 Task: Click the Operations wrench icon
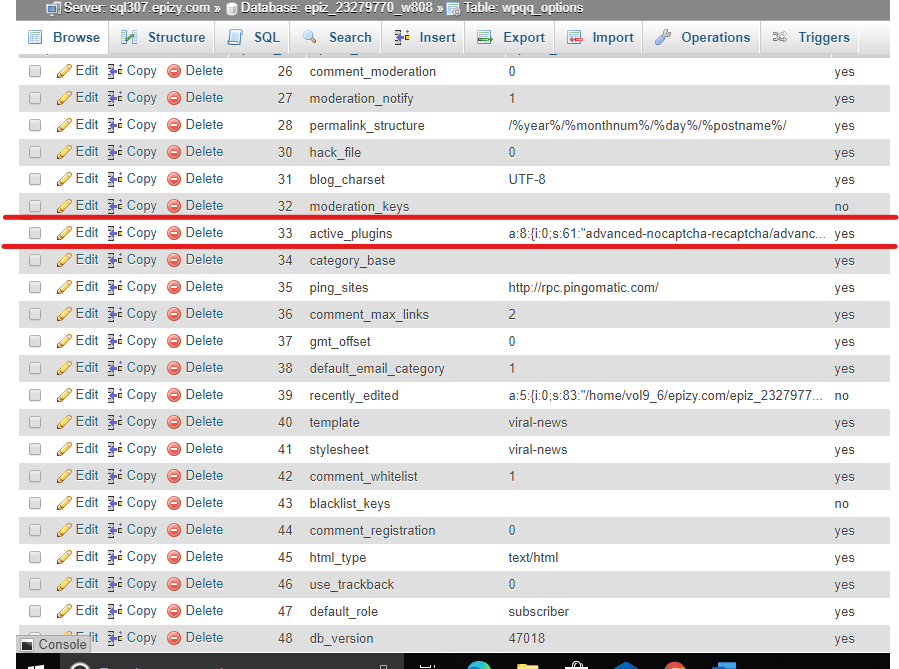pyautogui.click(x=663, y=37)
